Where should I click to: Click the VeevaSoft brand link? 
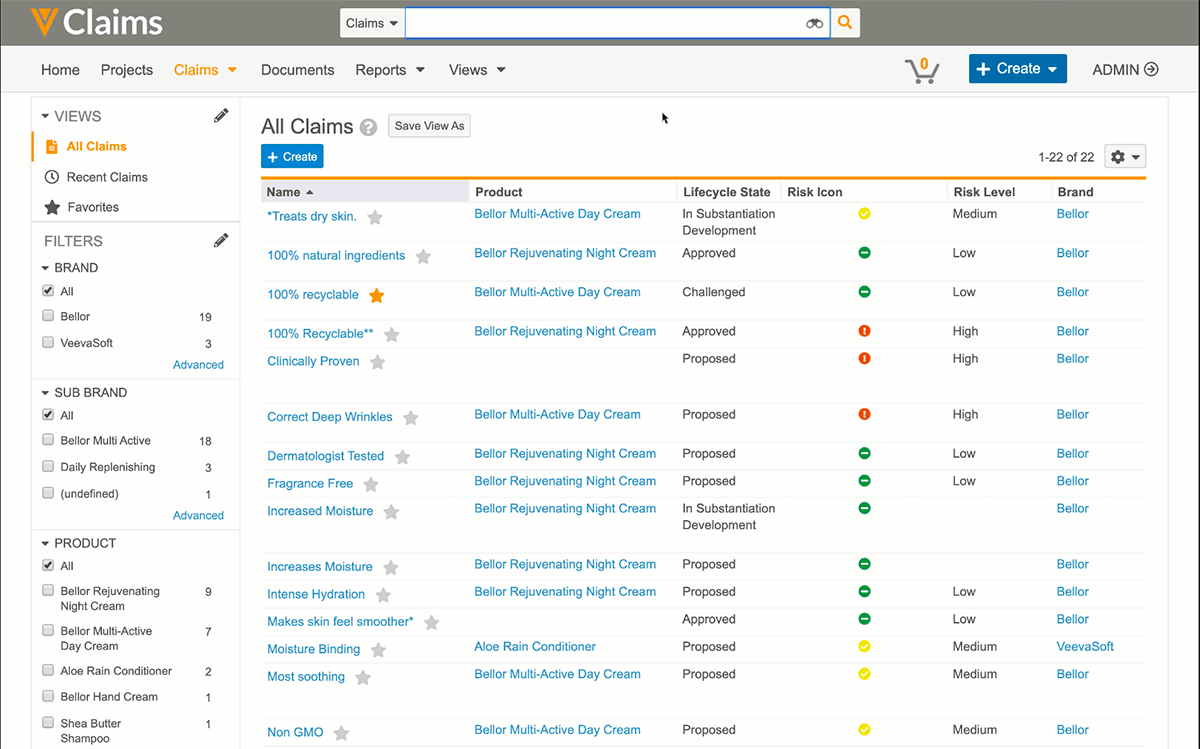point(1085,647)
